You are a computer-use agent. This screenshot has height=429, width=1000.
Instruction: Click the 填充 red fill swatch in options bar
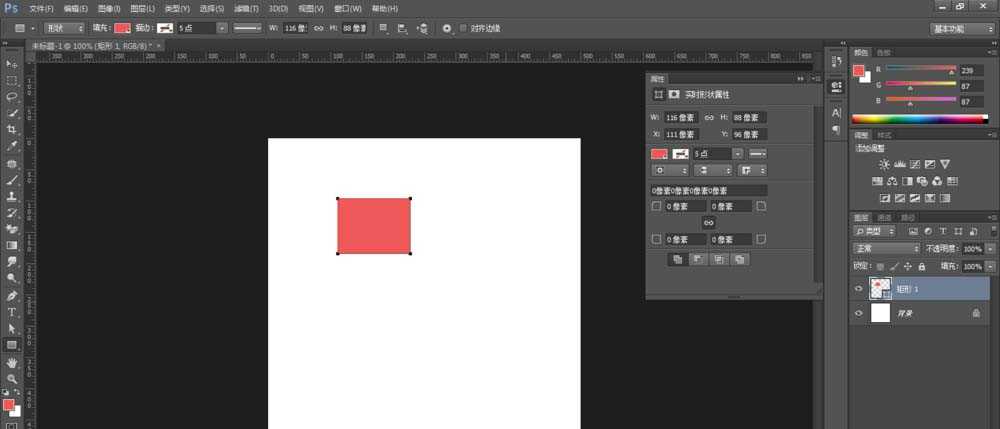[122, 29]
